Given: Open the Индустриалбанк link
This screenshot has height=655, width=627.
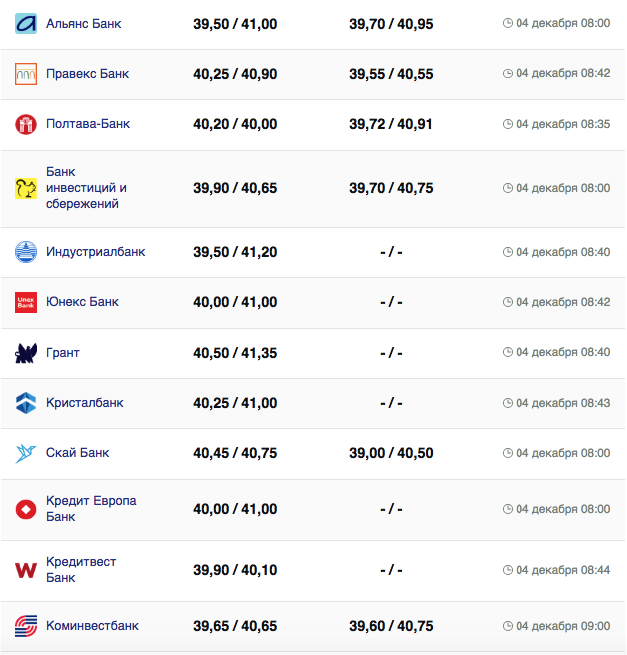Looking at the screenshot, I should point(96,252).
